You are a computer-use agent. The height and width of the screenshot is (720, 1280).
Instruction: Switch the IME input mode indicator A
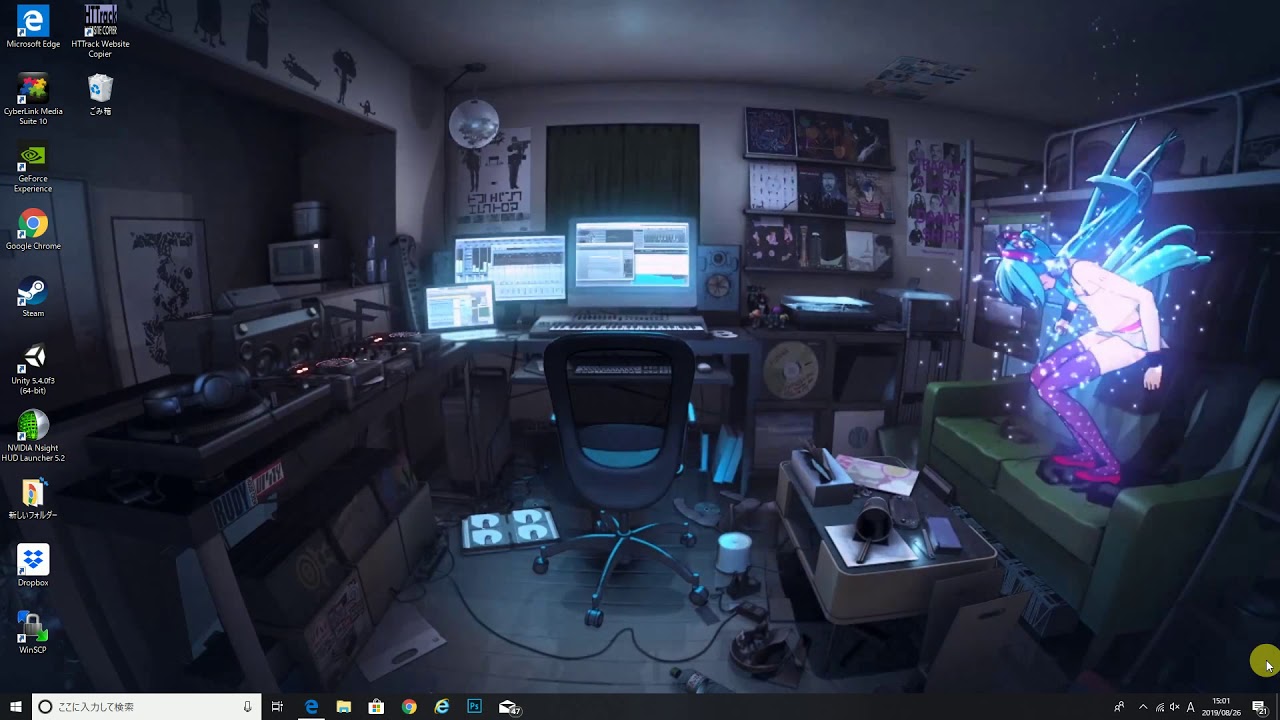coord(1191,707)
